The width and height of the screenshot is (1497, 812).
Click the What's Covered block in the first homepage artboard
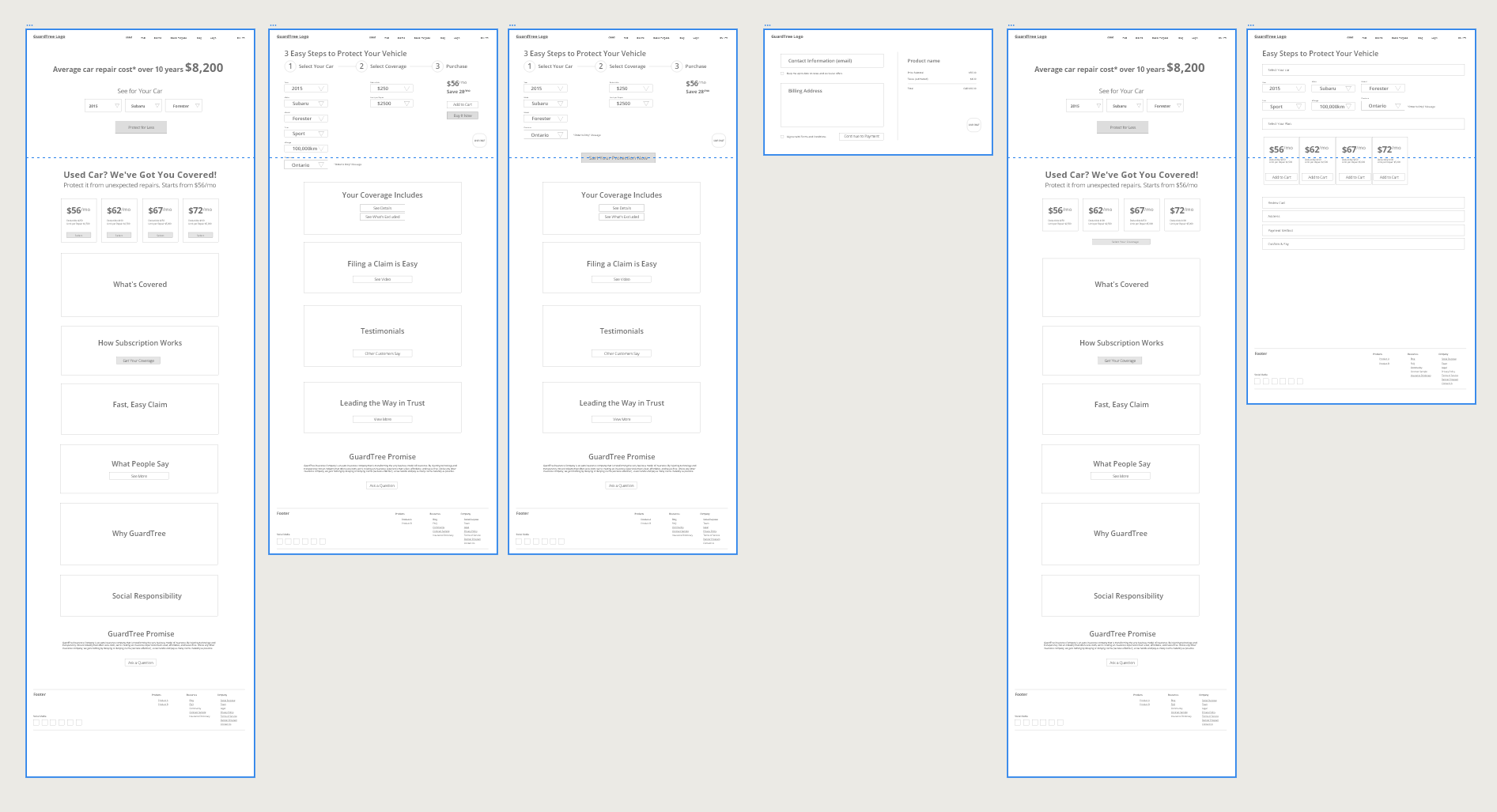pos(140,285)
